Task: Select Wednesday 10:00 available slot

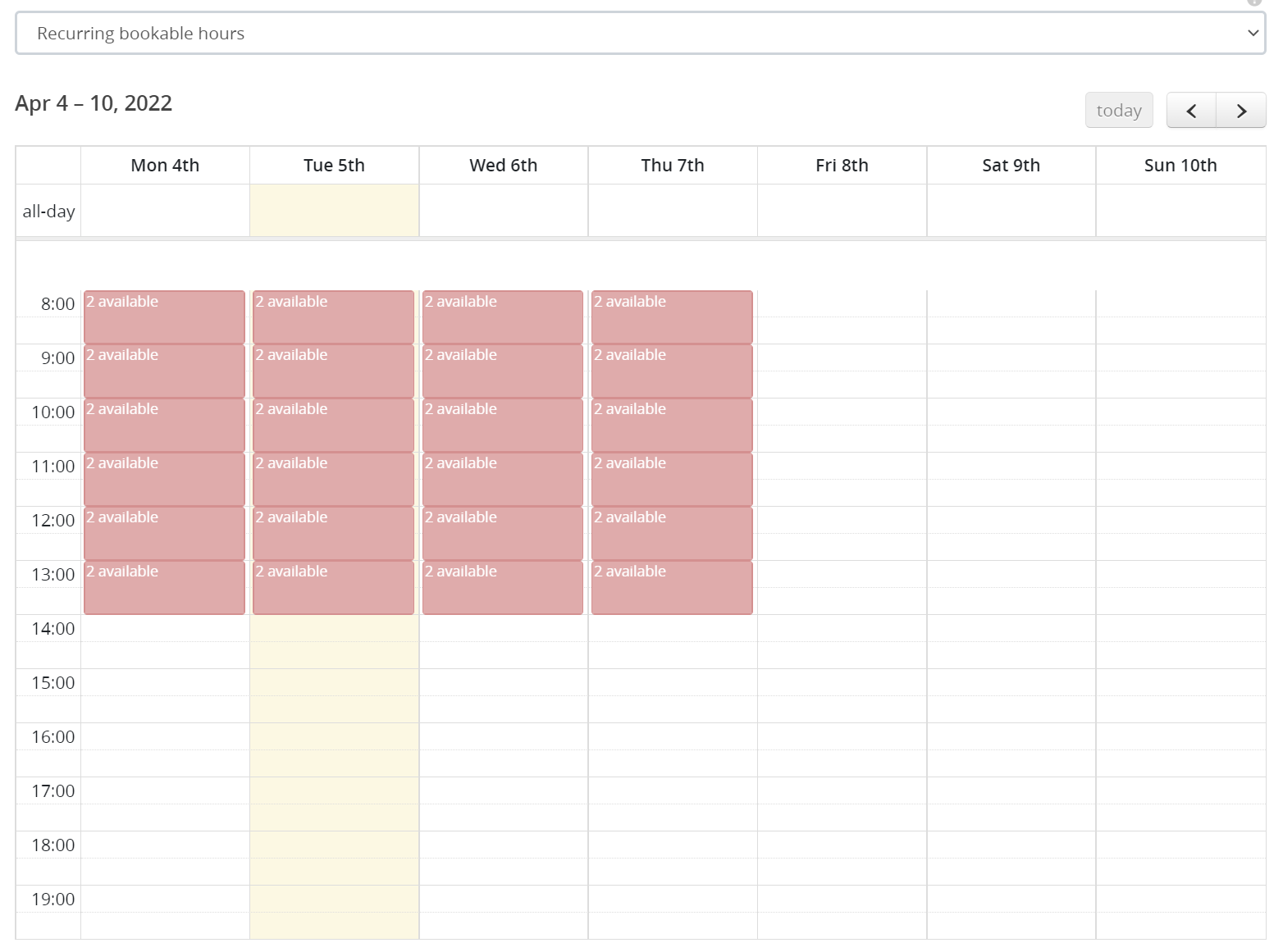Action: pyautogui.click(x=502, y=425)
